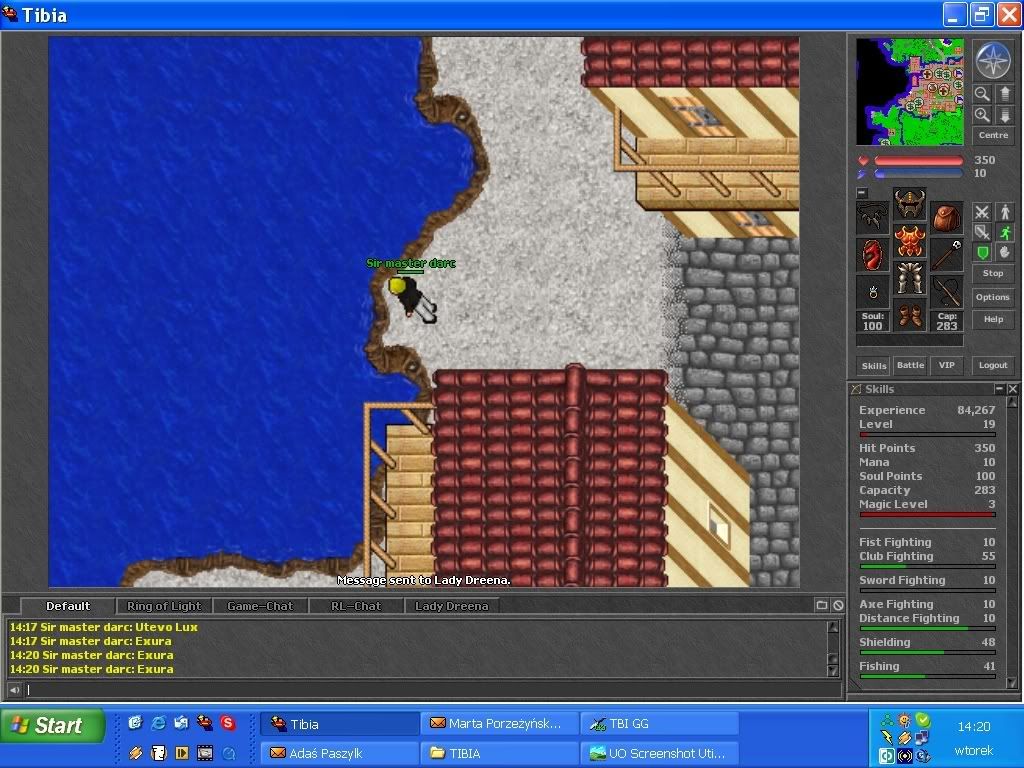Enable stand-still mode with standing figure
Screen dimensions: 1024x768
click(1005, 212)
